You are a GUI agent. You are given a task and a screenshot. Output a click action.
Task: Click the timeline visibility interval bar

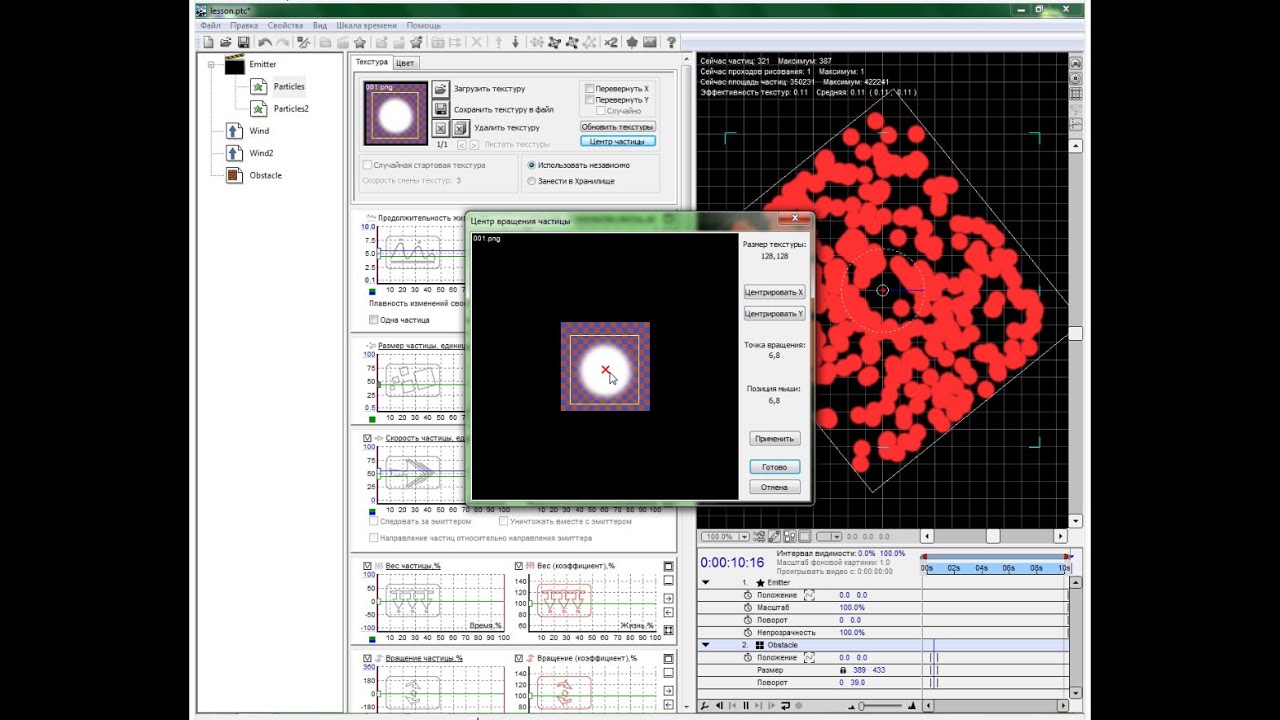click(995, 556)
